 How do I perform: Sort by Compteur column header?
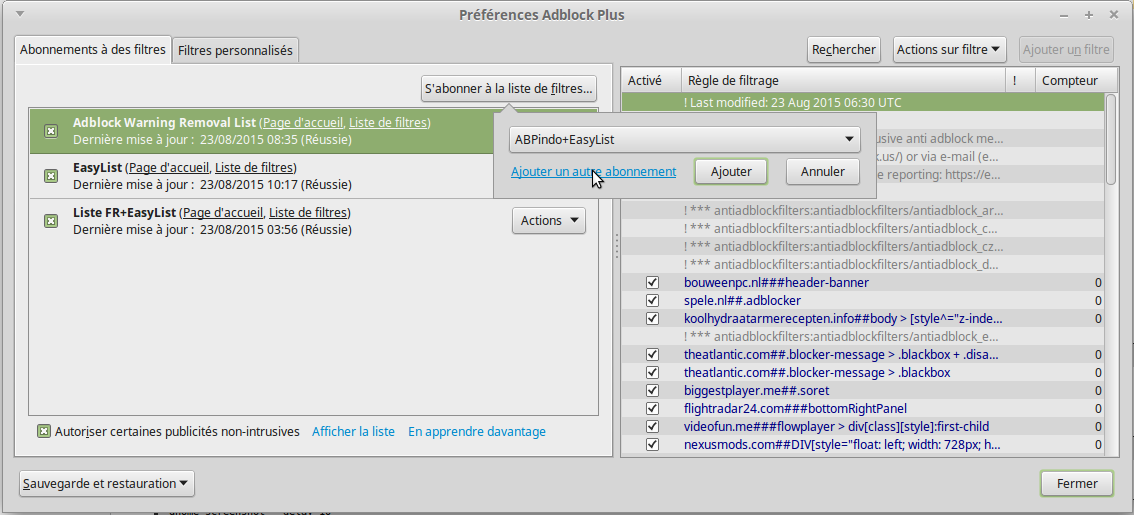(x=1070, y=81)
